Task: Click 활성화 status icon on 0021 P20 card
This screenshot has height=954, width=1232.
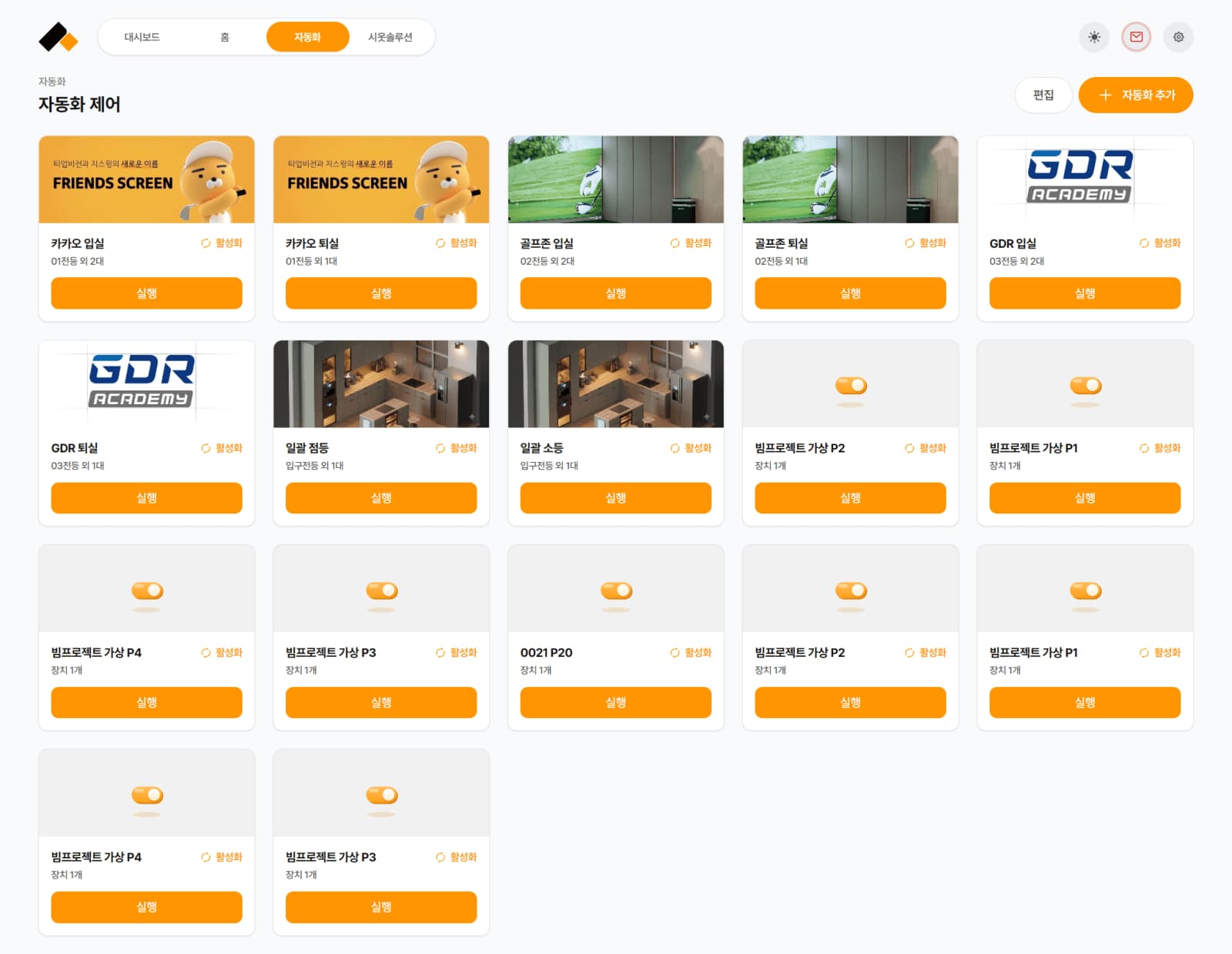Action: tap(675, 653)
